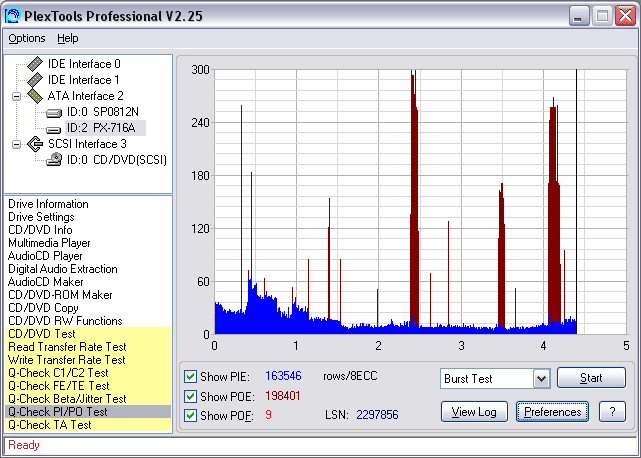The width and height of the screenshot is (641, 458).
Task: Close the PlexTools Professional window
Action: pyautogui.click(x=626, y=16)
